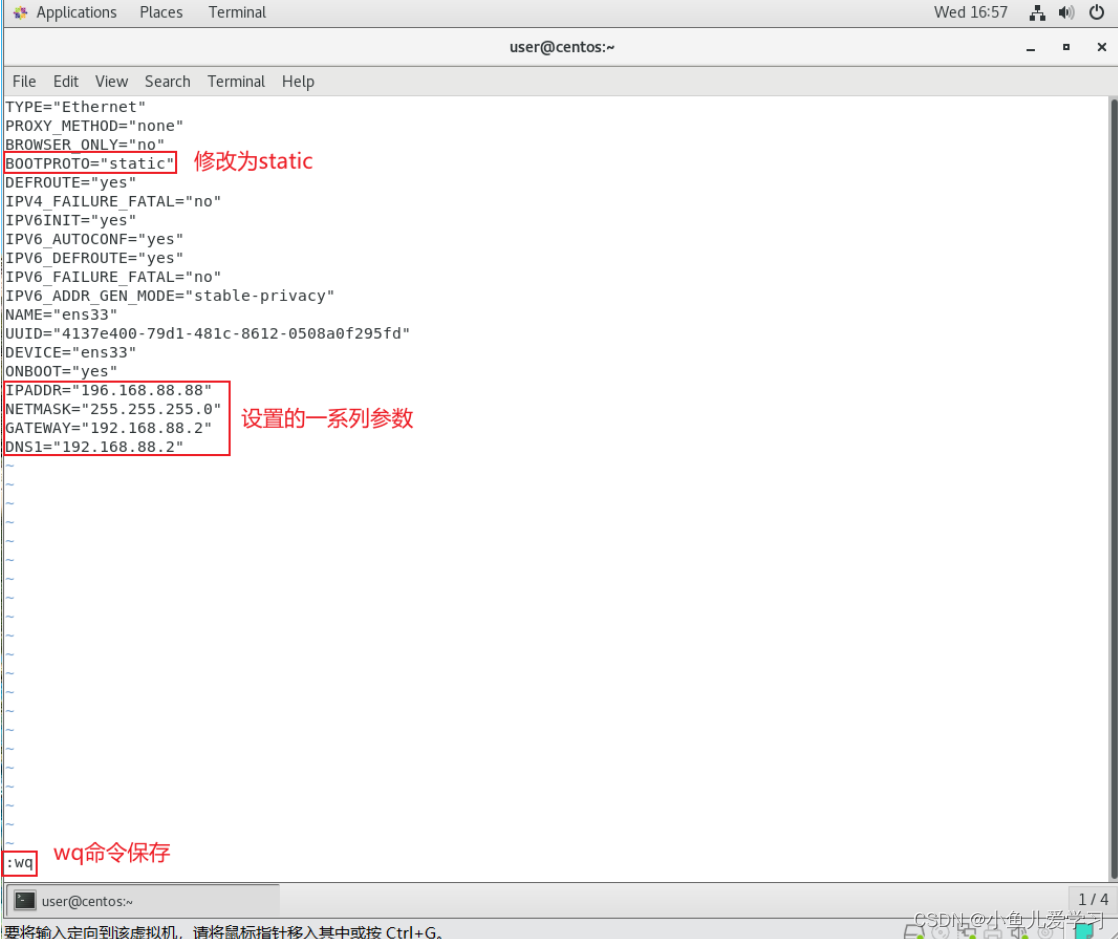This screenshot has height=939, width=1118.
Task: Click the IPV6_DEFROUTE="yes" line
Action: (x=94, y=258)
